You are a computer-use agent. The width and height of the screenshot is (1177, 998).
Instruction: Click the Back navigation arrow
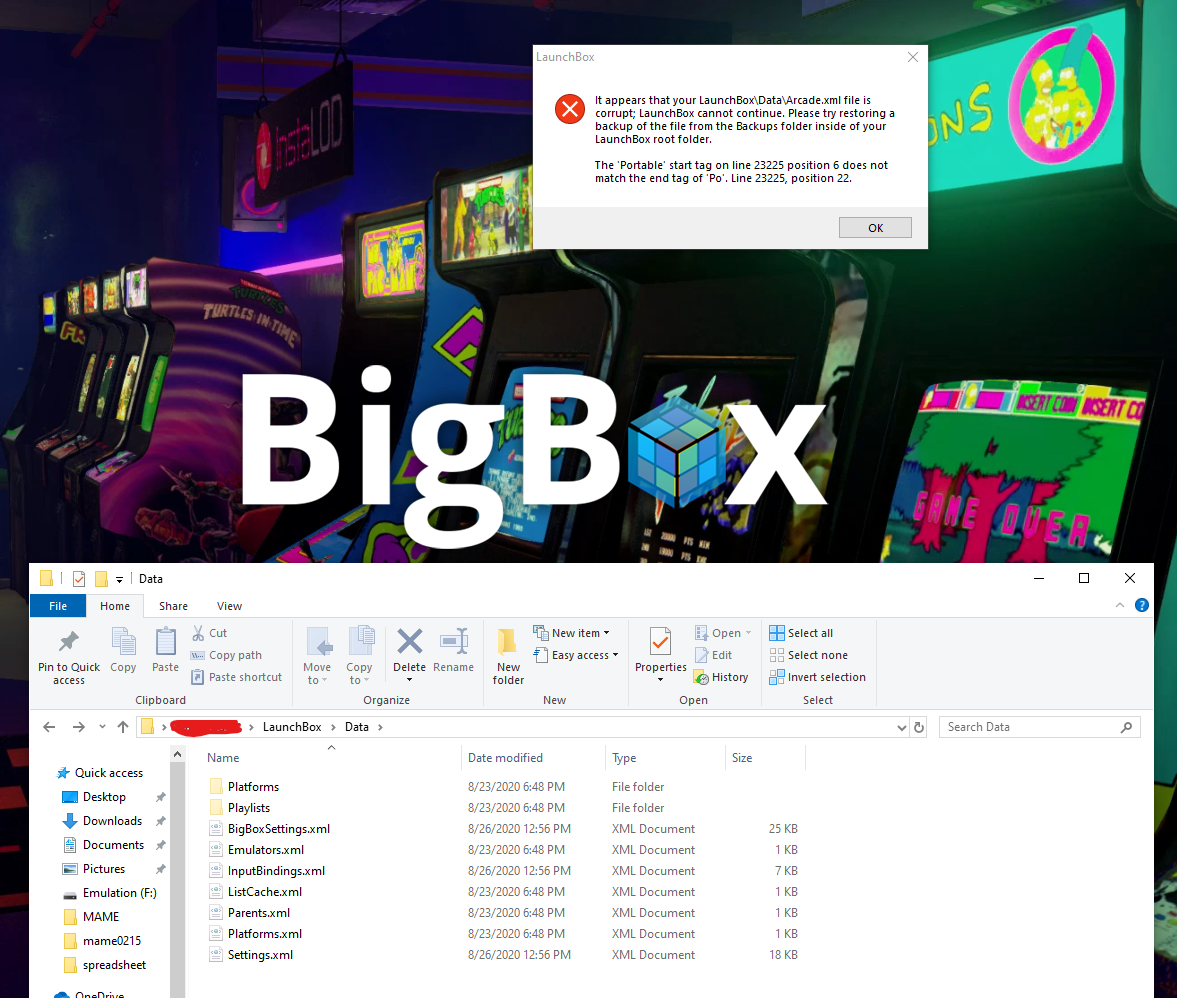(50, 727)
